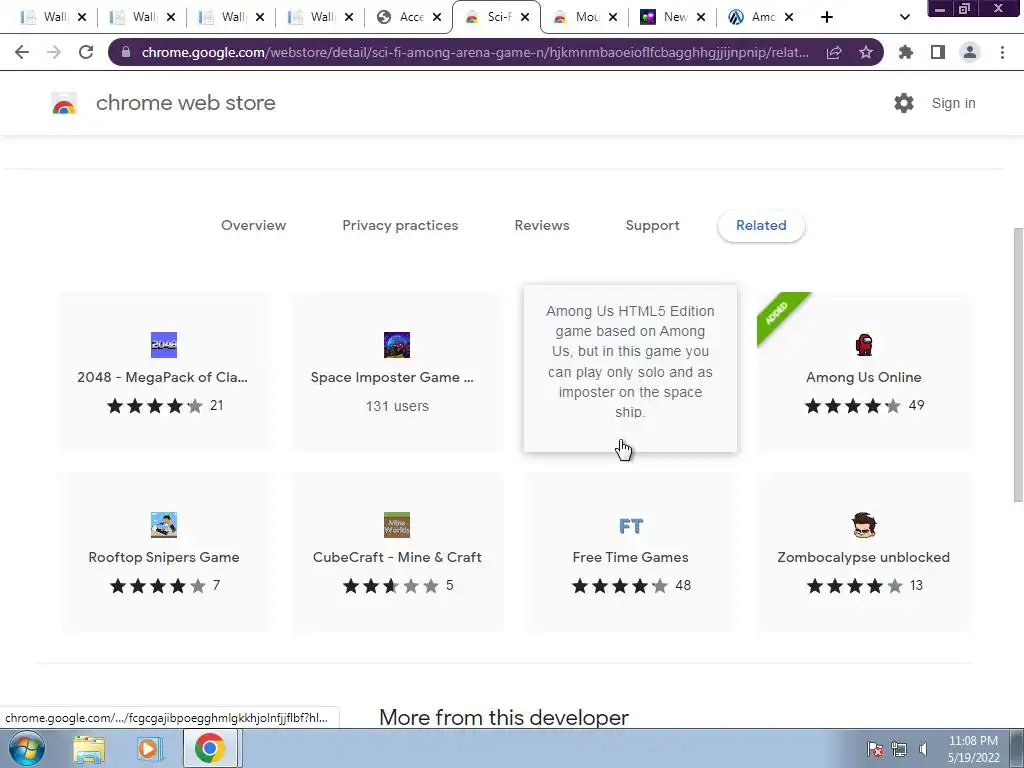Click the browser forward arrow
The height and width of the screenshot is (768, 1024).
click(x=54, y=52)
